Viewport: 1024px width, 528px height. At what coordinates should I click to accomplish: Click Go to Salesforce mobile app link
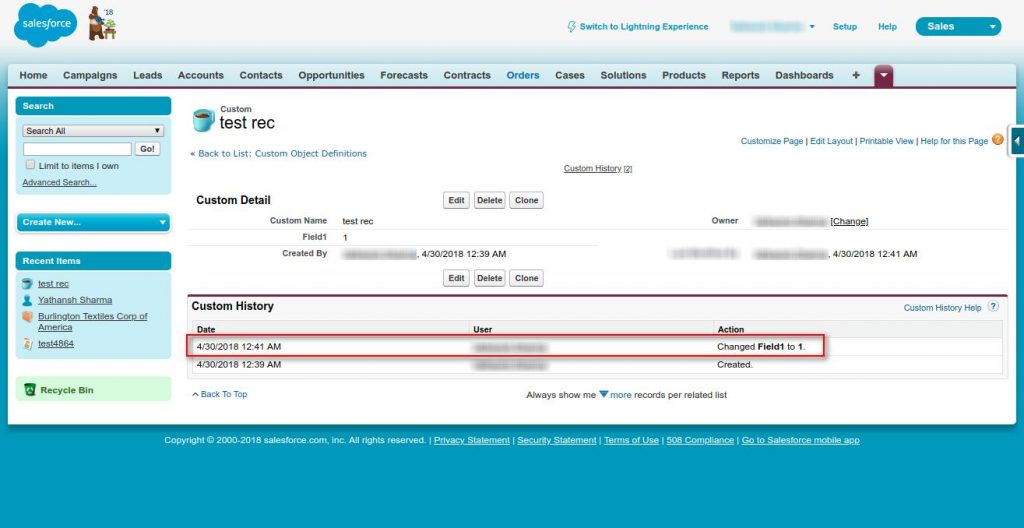click(x=801, y=440)
